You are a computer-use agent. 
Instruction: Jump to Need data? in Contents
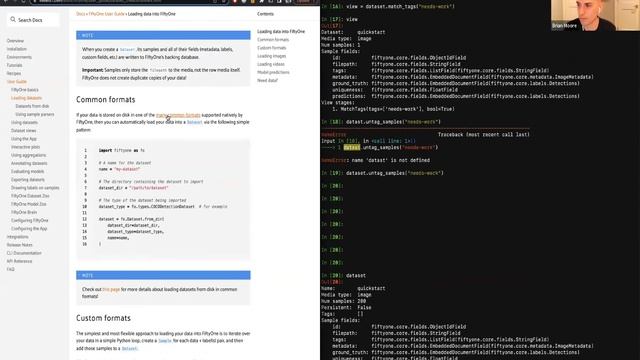coord(267,80)
